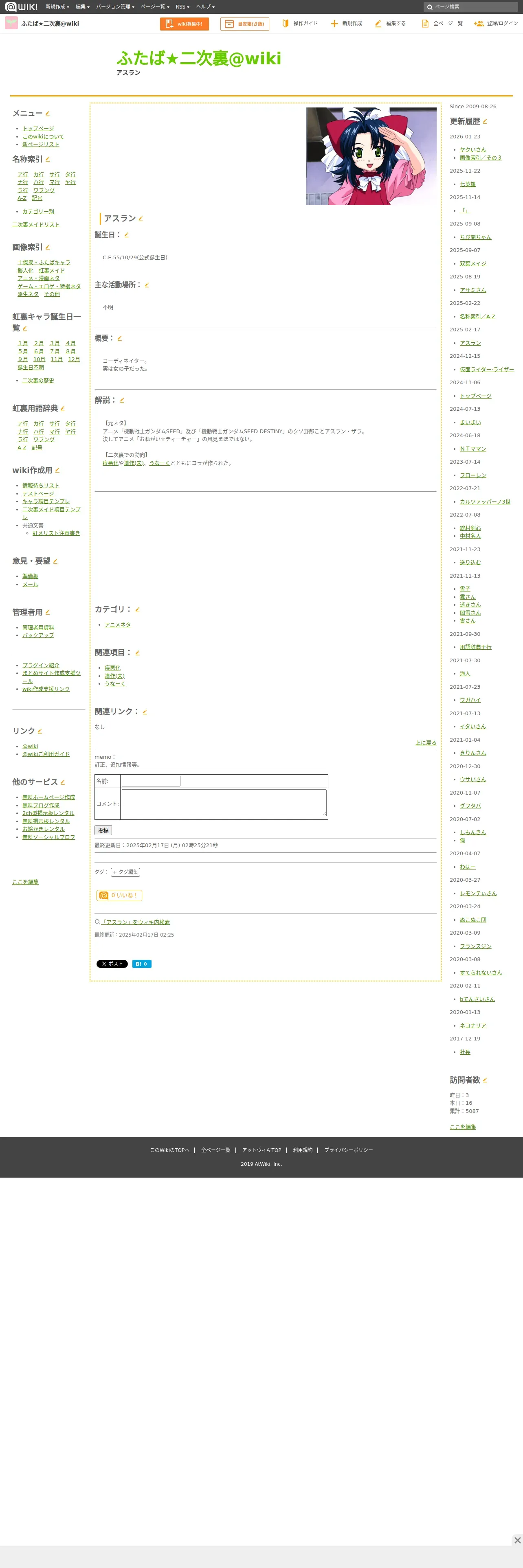Click edit pencil beside 管理者用 heading
This screenshot has width=523, height=1568.
point(48,612)
